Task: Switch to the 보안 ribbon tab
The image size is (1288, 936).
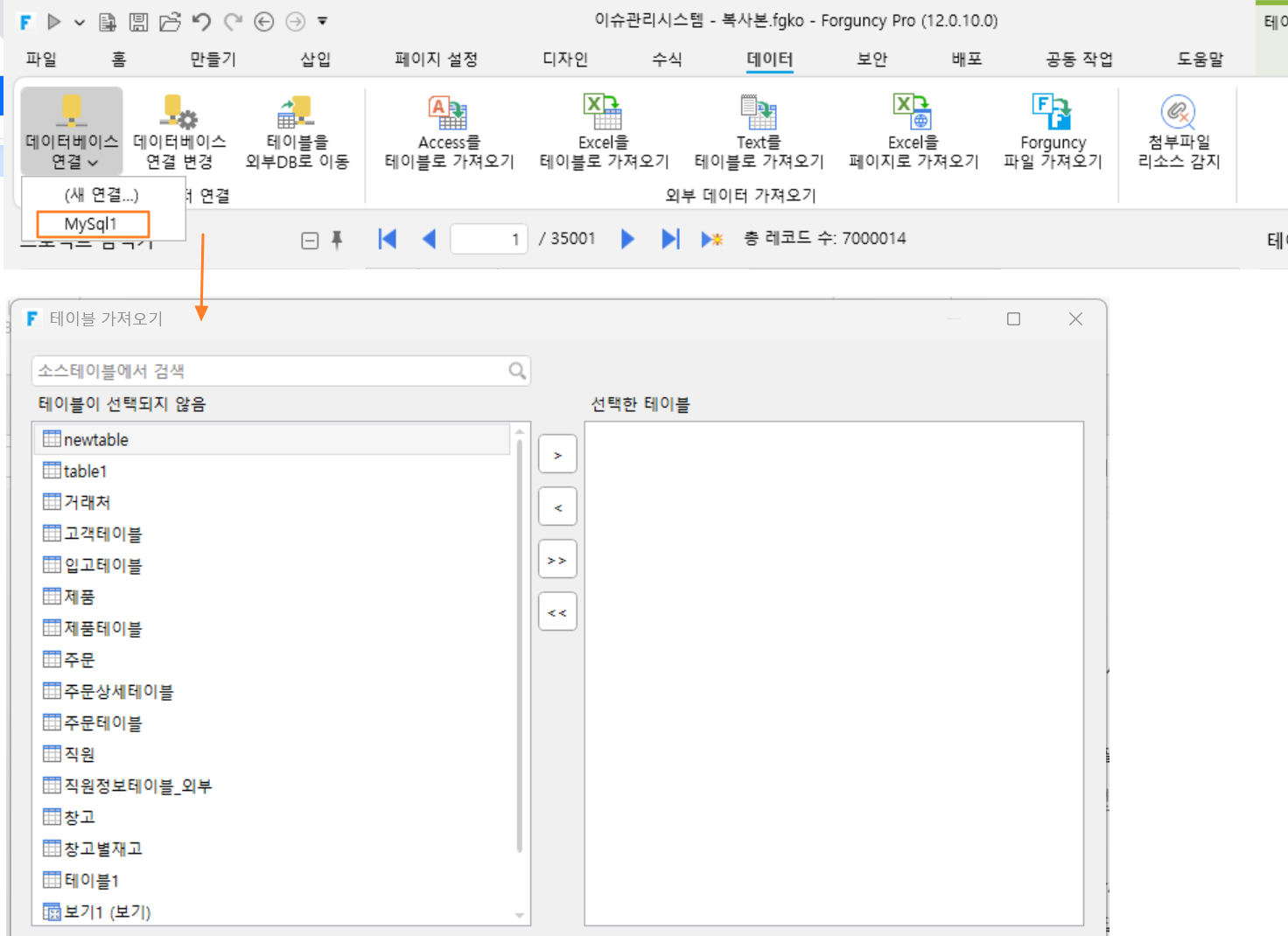Action: pyautogui.click(x=871, y=59)
